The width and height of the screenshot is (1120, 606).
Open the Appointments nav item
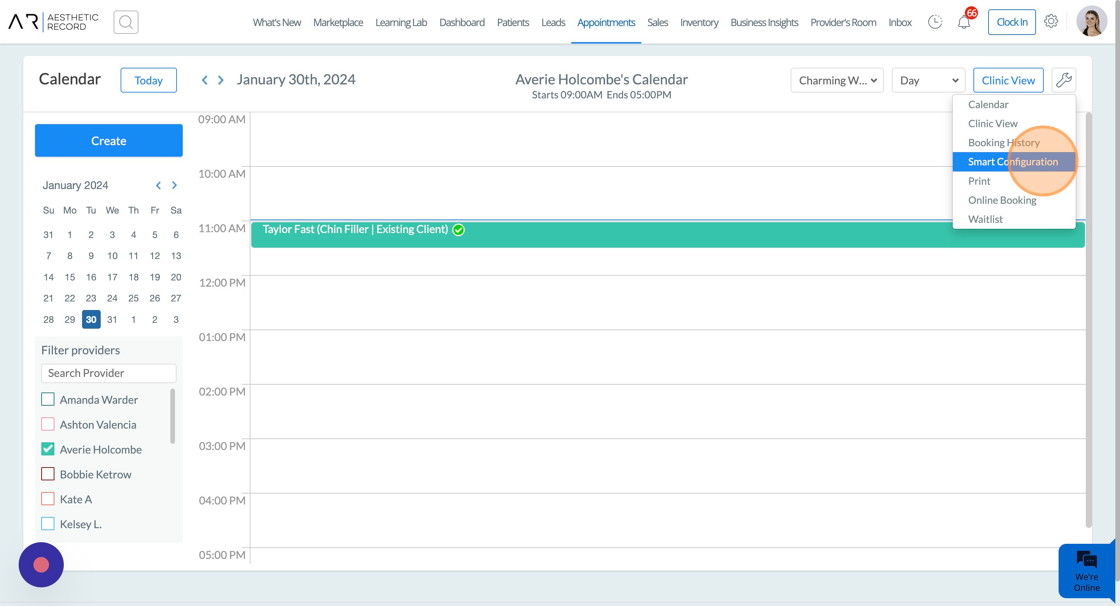coord(606,22)
